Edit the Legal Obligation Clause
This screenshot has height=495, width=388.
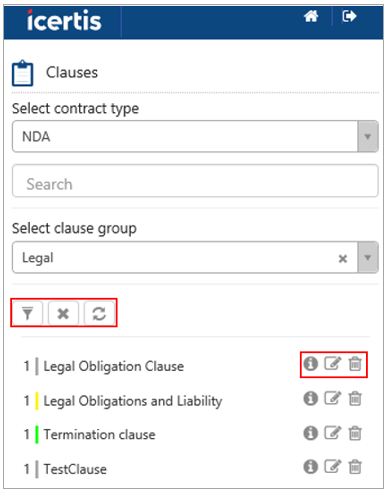[x=333, y=364]
